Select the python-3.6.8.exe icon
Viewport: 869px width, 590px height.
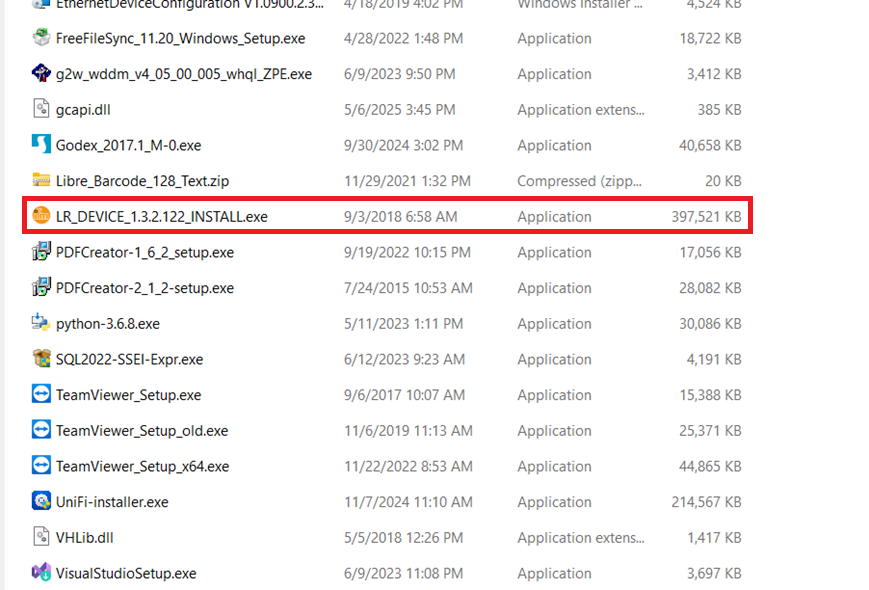coord(41,323)
